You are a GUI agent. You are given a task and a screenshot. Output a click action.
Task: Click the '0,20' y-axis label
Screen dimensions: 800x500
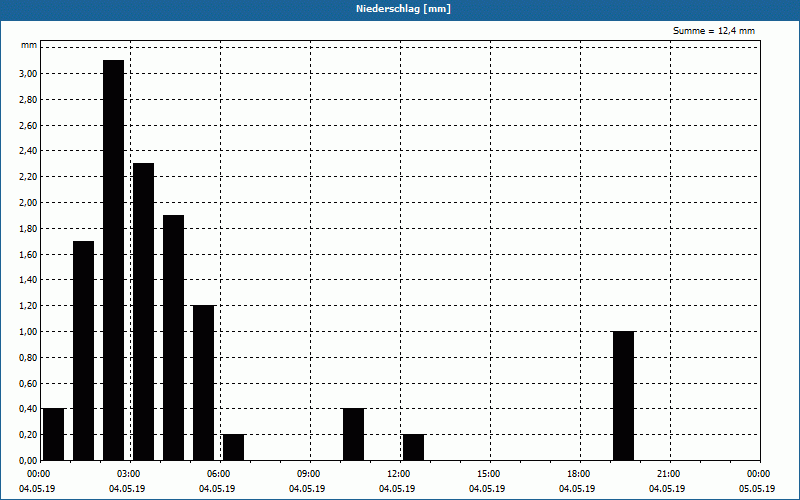point(28,435)
